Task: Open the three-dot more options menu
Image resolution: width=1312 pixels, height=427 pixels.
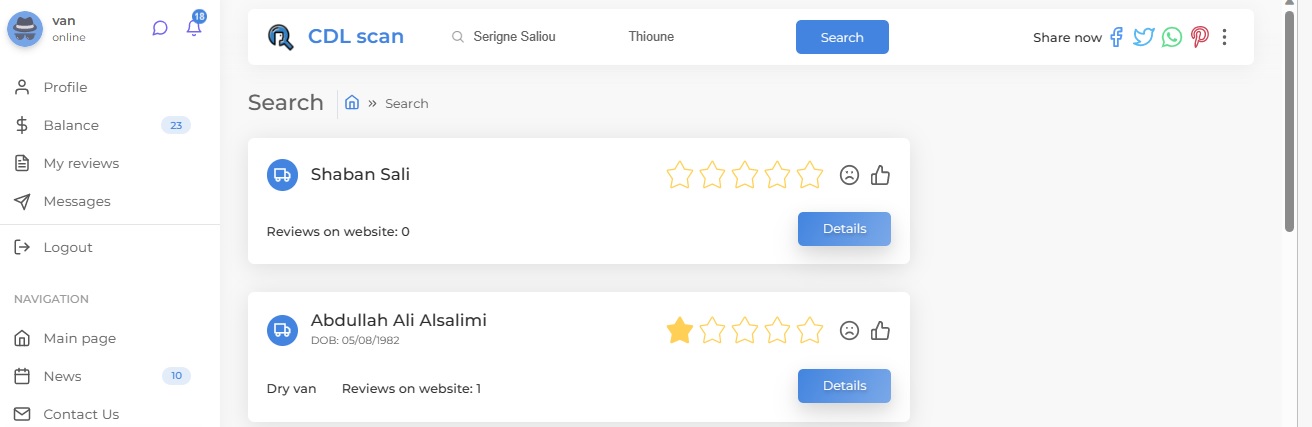Action: [x=1225, y=37]
